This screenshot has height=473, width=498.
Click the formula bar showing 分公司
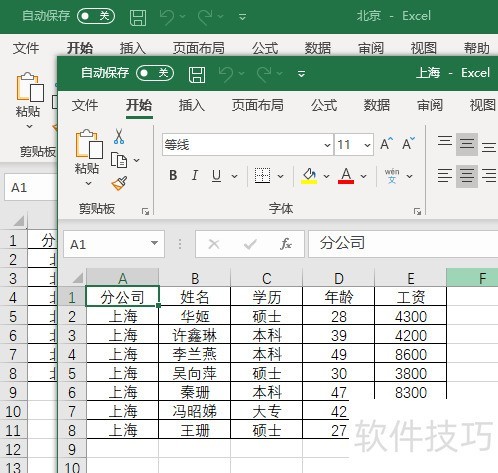click(x=403, y=243)
